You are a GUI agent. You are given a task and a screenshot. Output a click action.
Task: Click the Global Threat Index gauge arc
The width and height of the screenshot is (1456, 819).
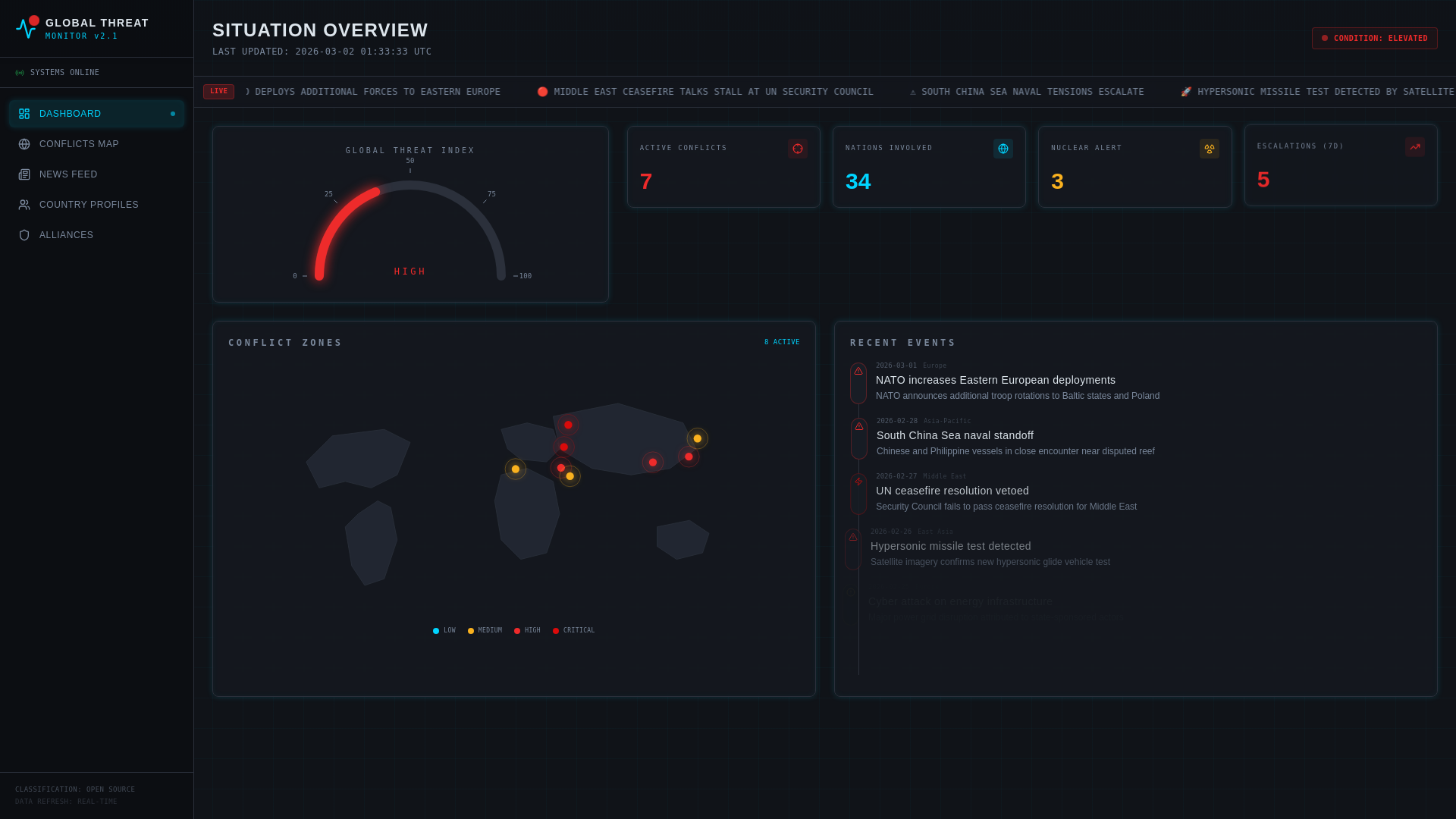[x=410, y=230]
